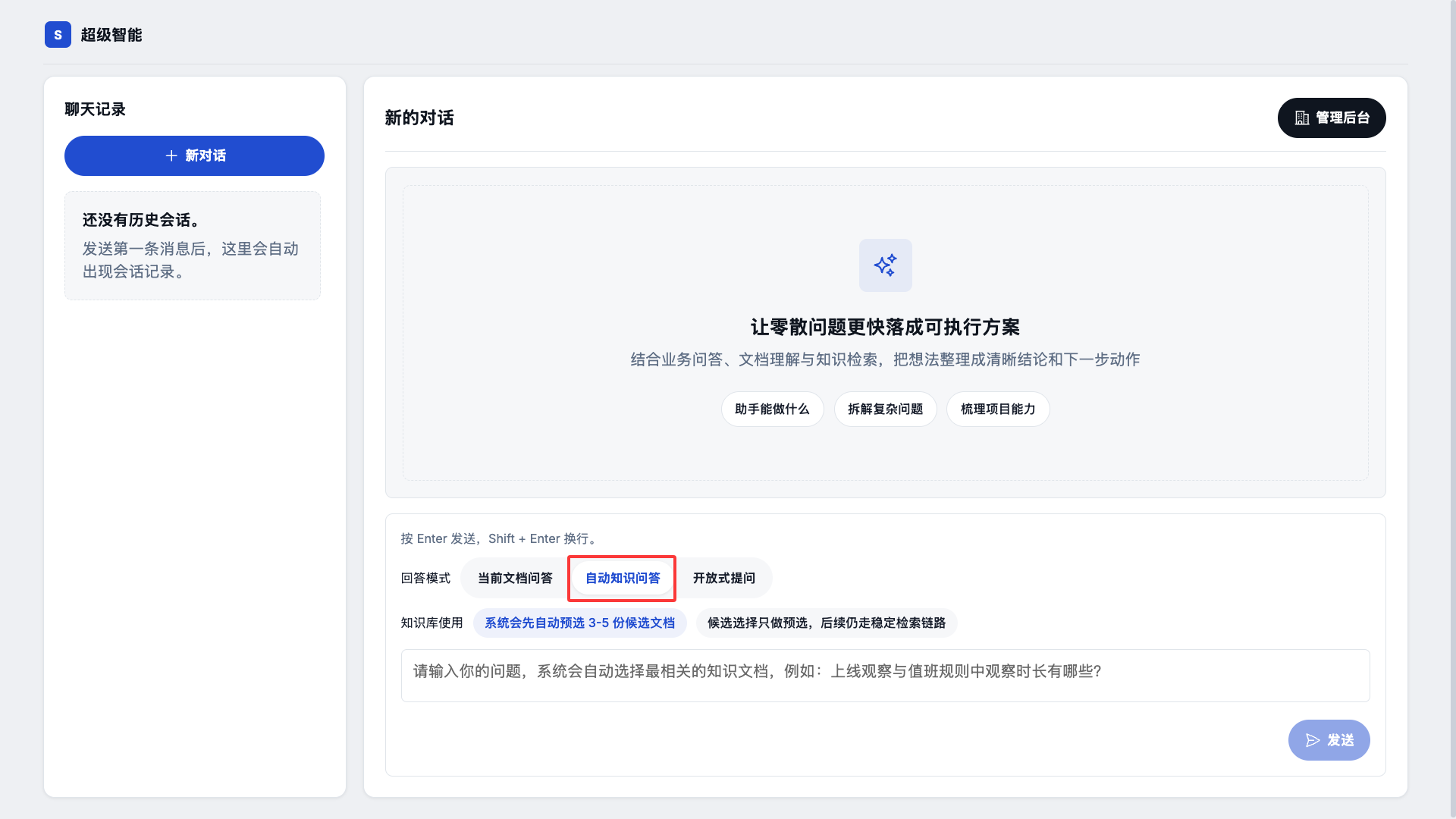Click the empty history notice card

193,246
